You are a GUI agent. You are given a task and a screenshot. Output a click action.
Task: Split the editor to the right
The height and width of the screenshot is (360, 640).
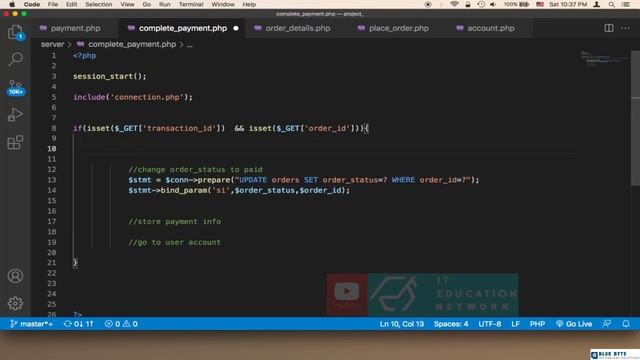[609, 28]
